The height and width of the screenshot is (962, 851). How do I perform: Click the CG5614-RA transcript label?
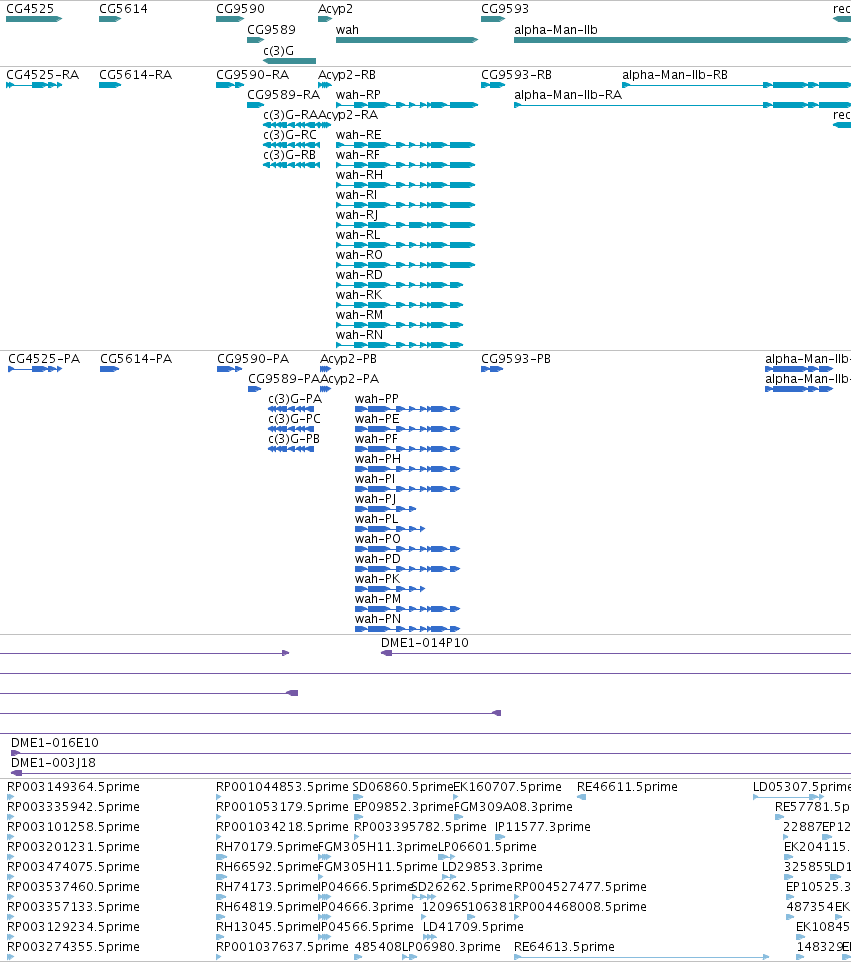point(136,75)
